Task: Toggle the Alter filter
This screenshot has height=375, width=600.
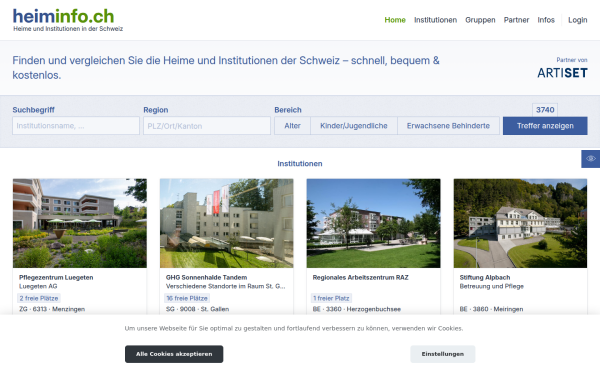Action: point(292,126)
